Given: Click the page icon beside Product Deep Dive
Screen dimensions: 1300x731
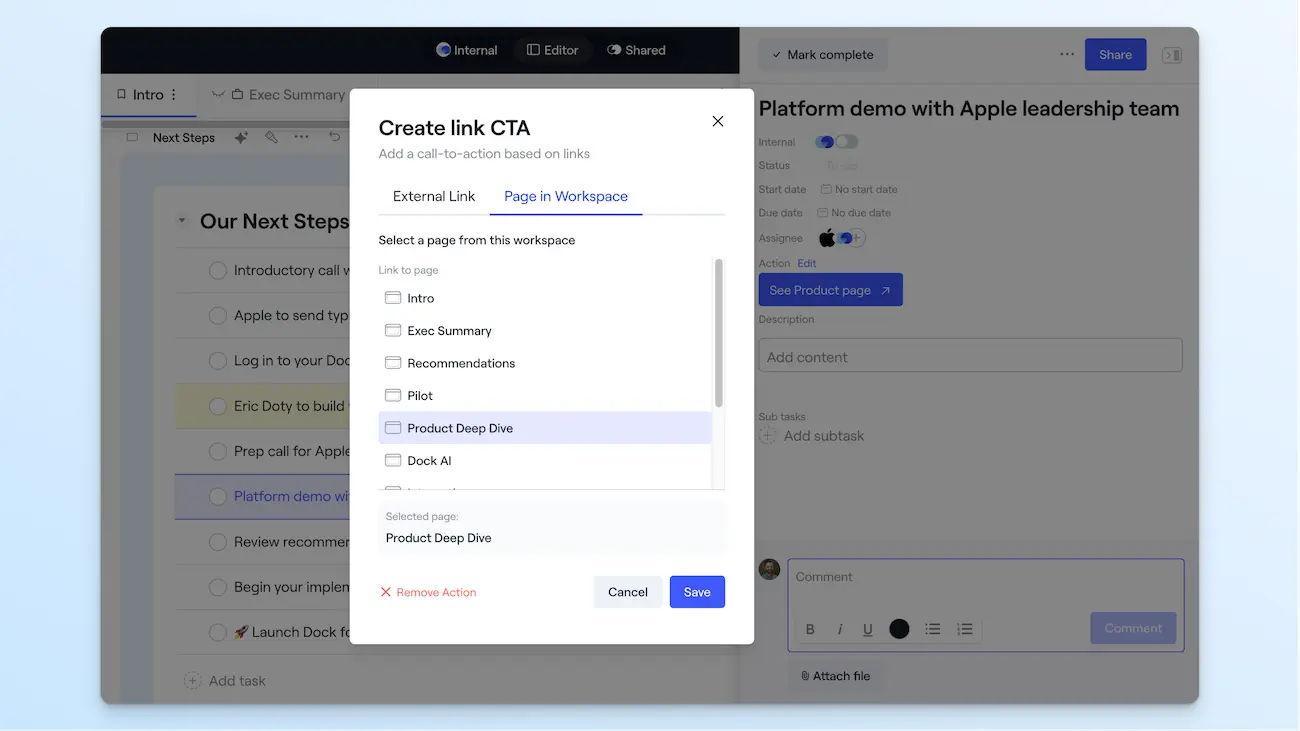Looking at the screenshot, I should (x=393, y=428).
